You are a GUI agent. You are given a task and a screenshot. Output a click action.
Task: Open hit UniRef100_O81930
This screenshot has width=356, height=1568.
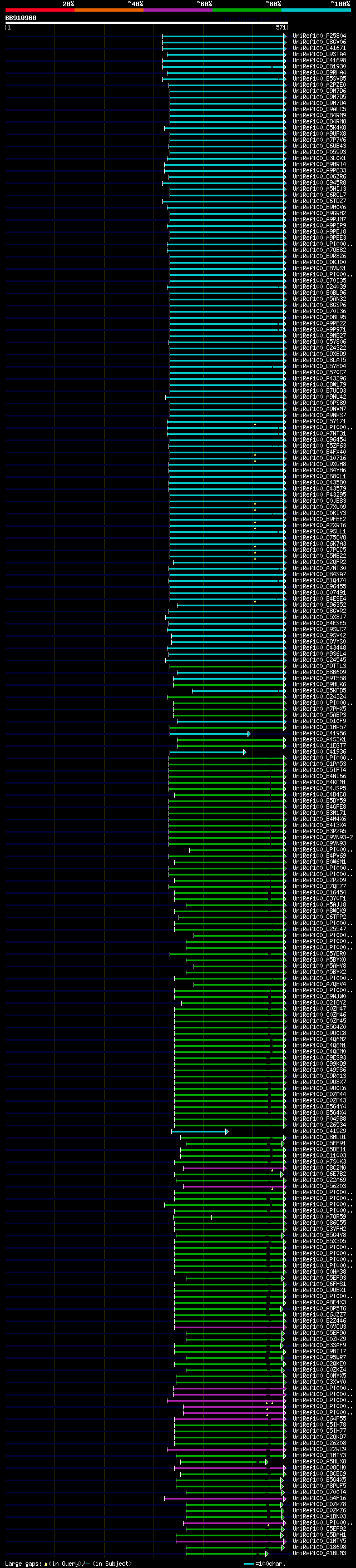319,66
